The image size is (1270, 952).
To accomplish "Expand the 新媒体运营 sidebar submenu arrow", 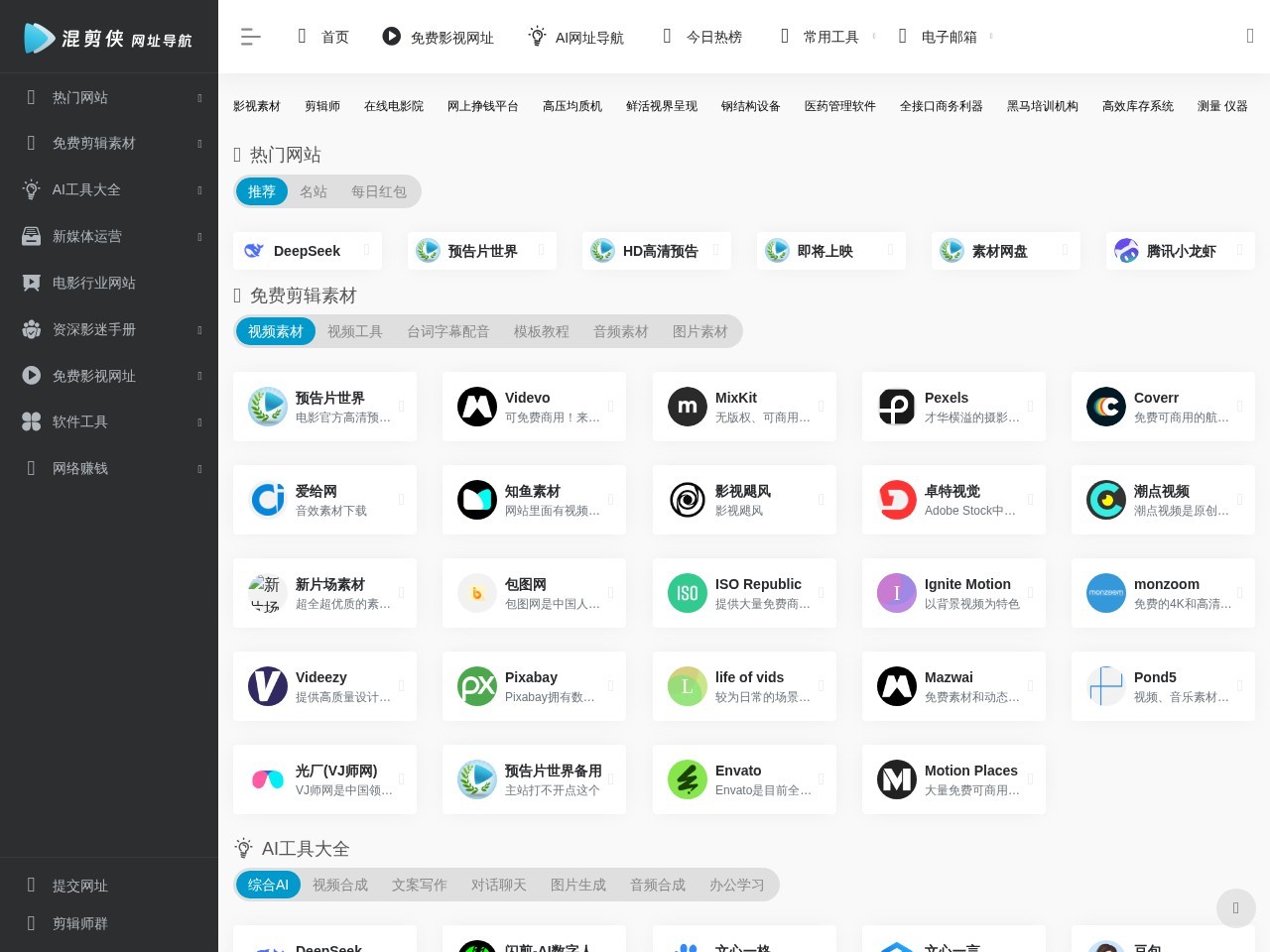I will click(x=199, y=237).
